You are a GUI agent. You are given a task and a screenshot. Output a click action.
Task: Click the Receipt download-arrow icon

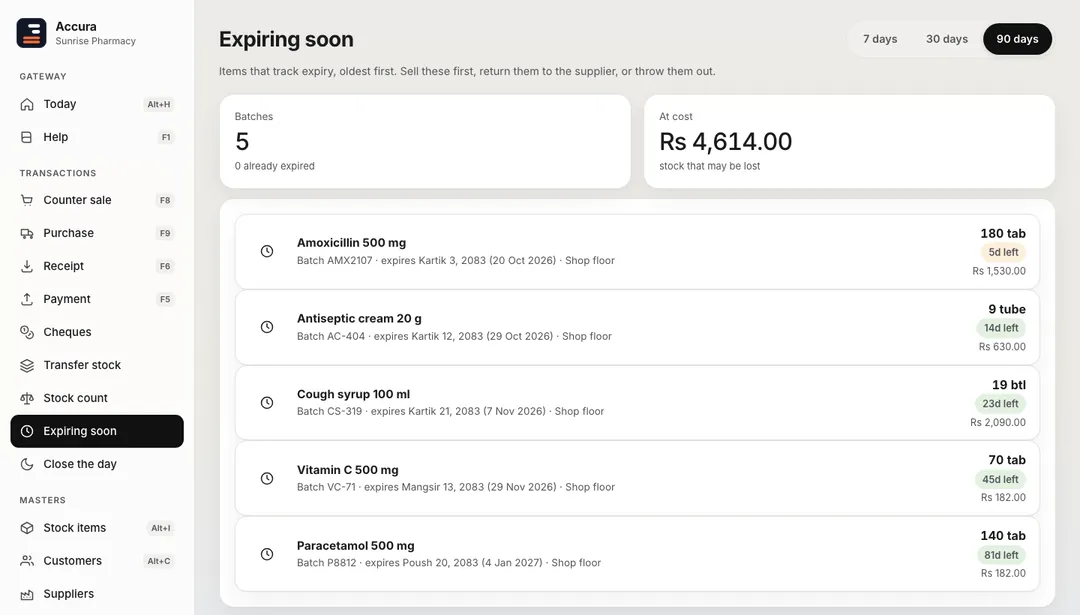[x=27, y=266]
